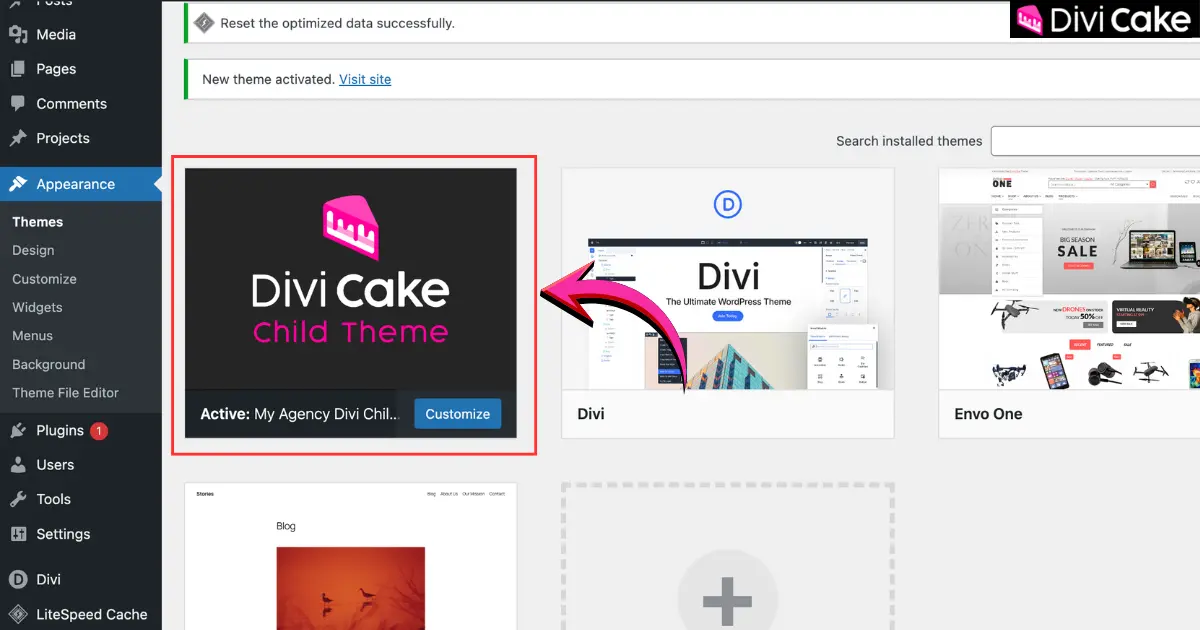Viewport: 1200px width, 630px height.
Task: Click the Pages icon in sidebar
Action: [x=18, y=69]
